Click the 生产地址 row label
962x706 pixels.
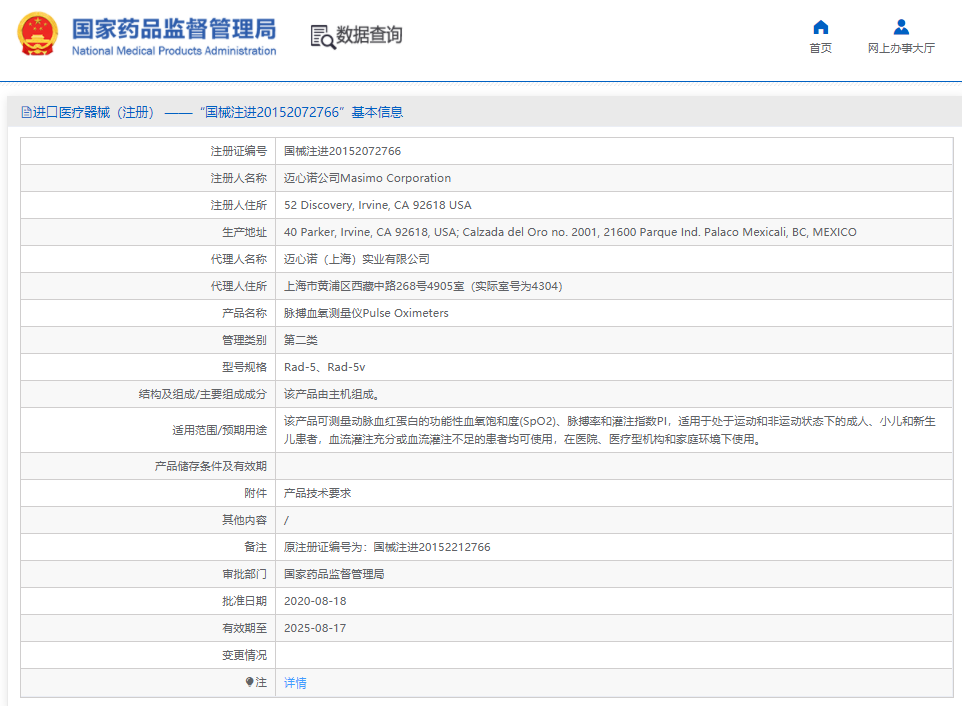pos(244,232)
